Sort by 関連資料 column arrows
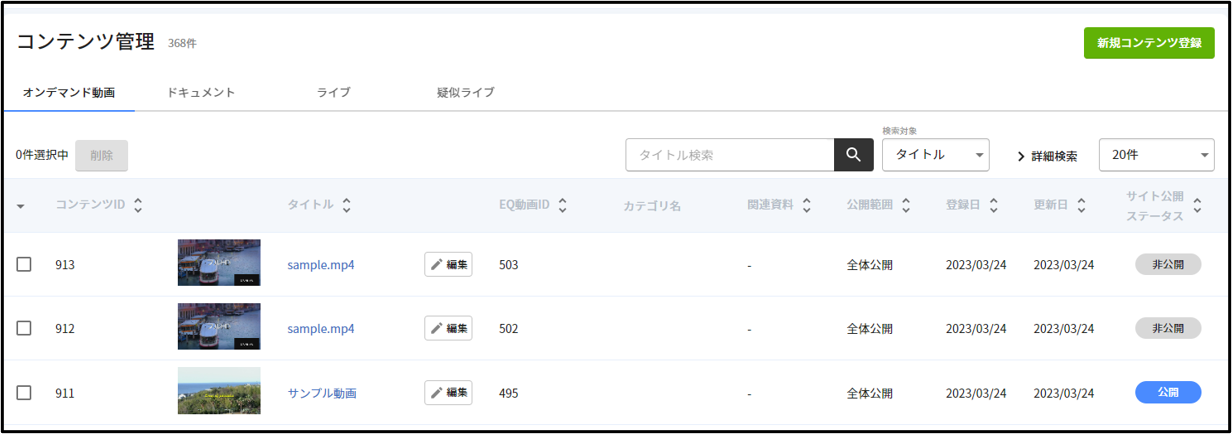Viewport: 1232px width, 434px height. tap(806, 205)
